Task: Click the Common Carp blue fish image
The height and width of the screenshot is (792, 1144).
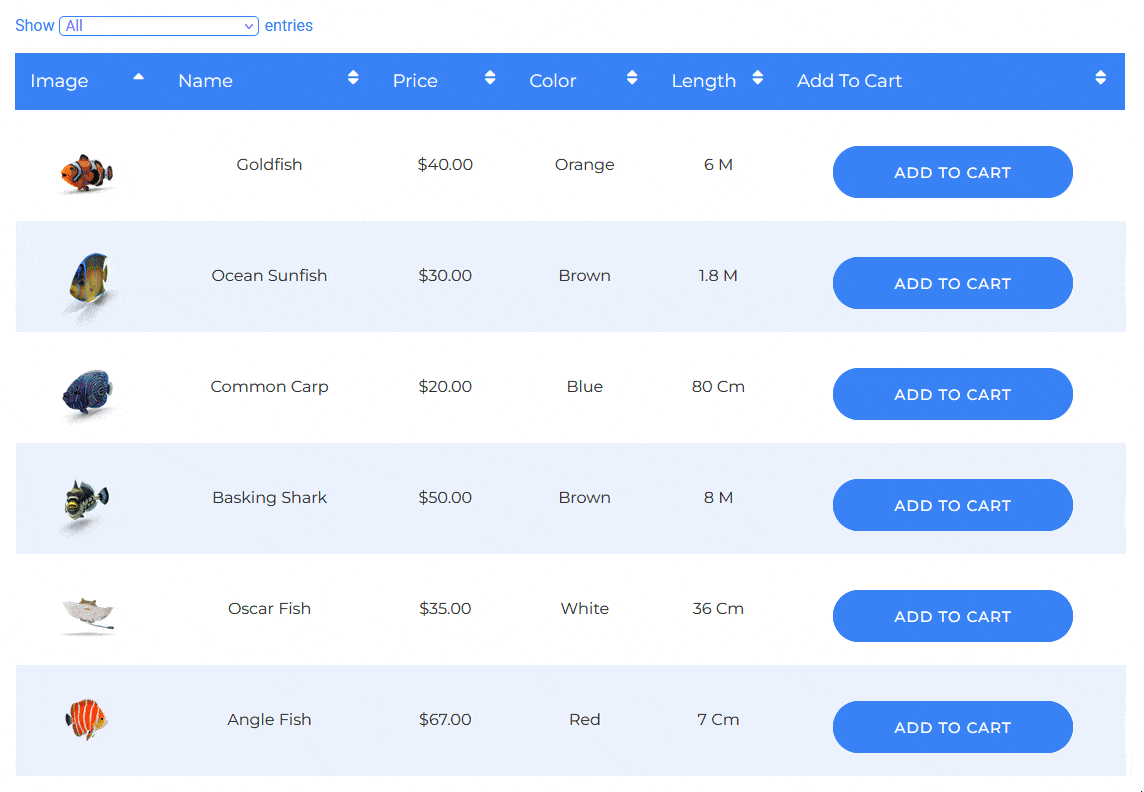Action: [x=87, y=388]
